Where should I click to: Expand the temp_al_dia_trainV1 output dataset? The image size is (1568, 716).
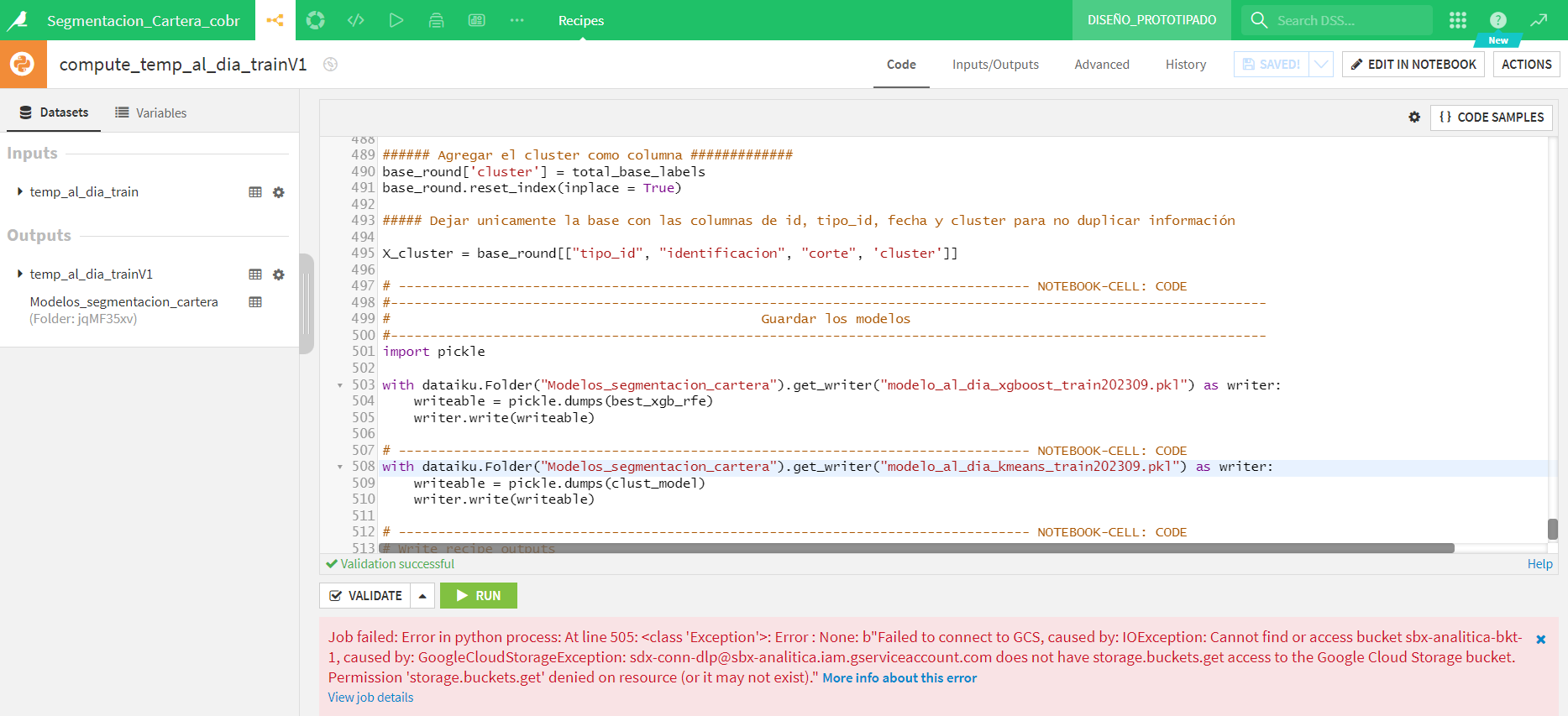(x=19, y=274)
